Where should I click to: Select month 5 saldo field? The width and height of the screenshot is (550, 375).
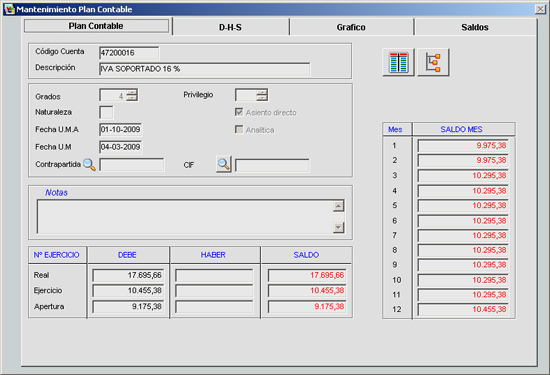pos(463,206)
